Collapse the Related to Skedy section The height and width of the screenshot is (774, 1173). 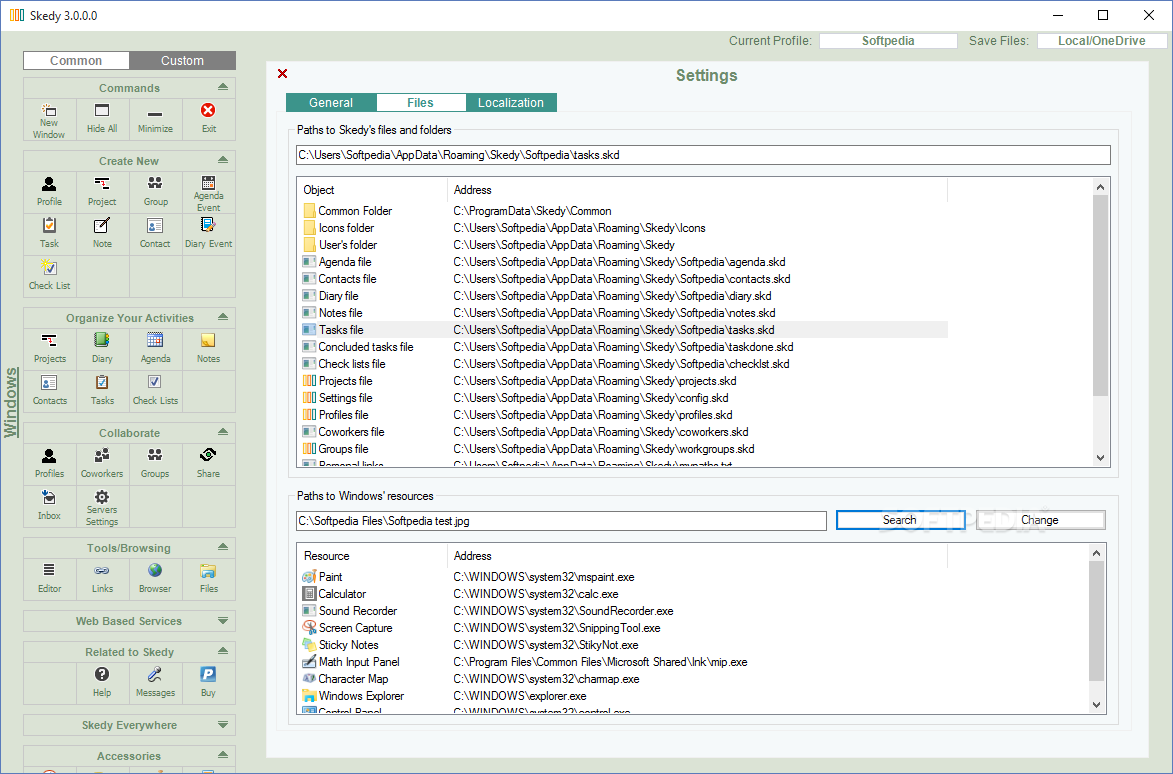(223, 651)
